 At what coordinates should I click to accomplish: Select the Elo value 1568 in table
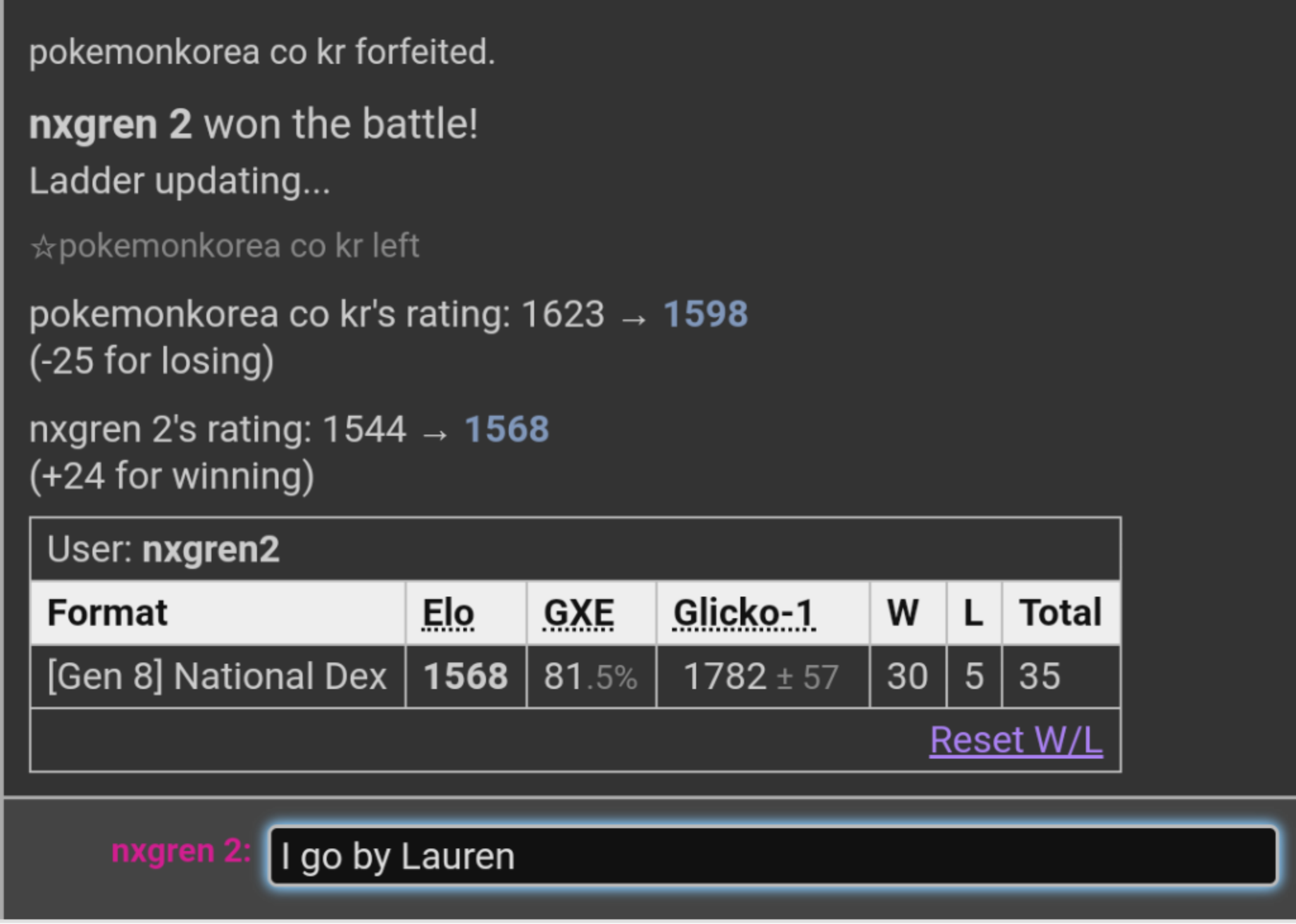(x=464, y=676)
